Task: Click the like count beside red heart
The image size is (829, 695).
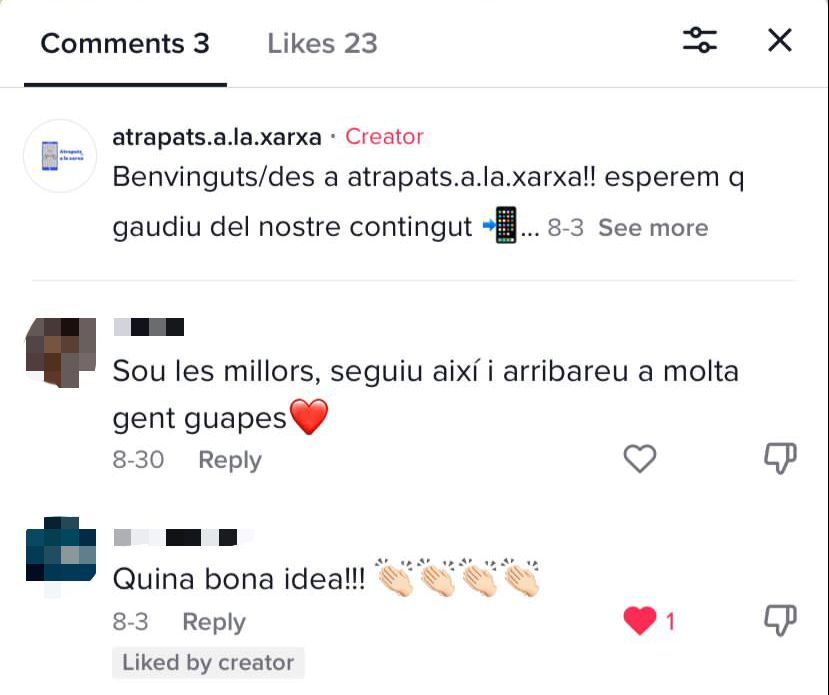Action: 670,622
